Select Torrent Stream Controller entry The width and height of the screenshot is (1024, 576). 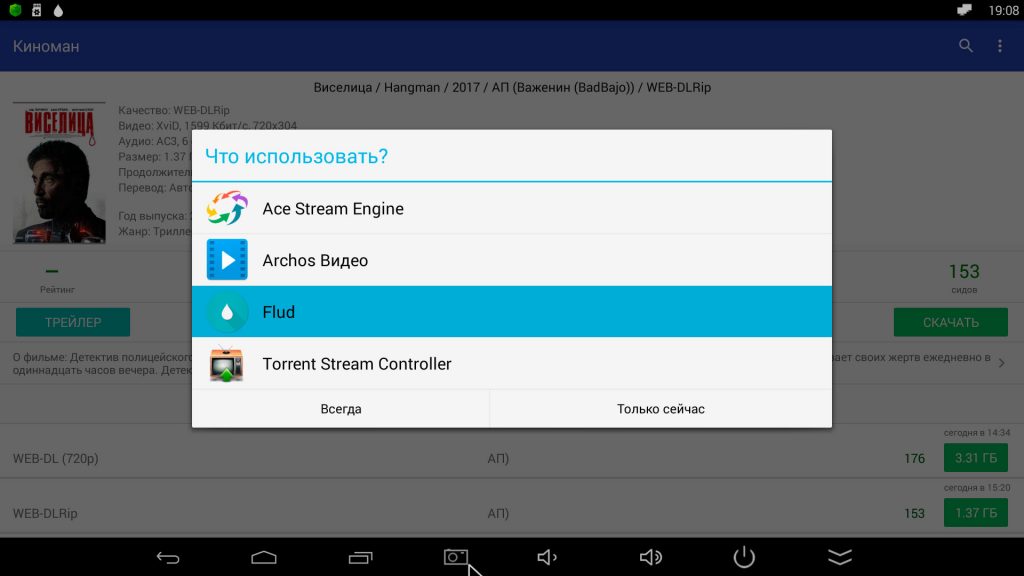[511, 363]
